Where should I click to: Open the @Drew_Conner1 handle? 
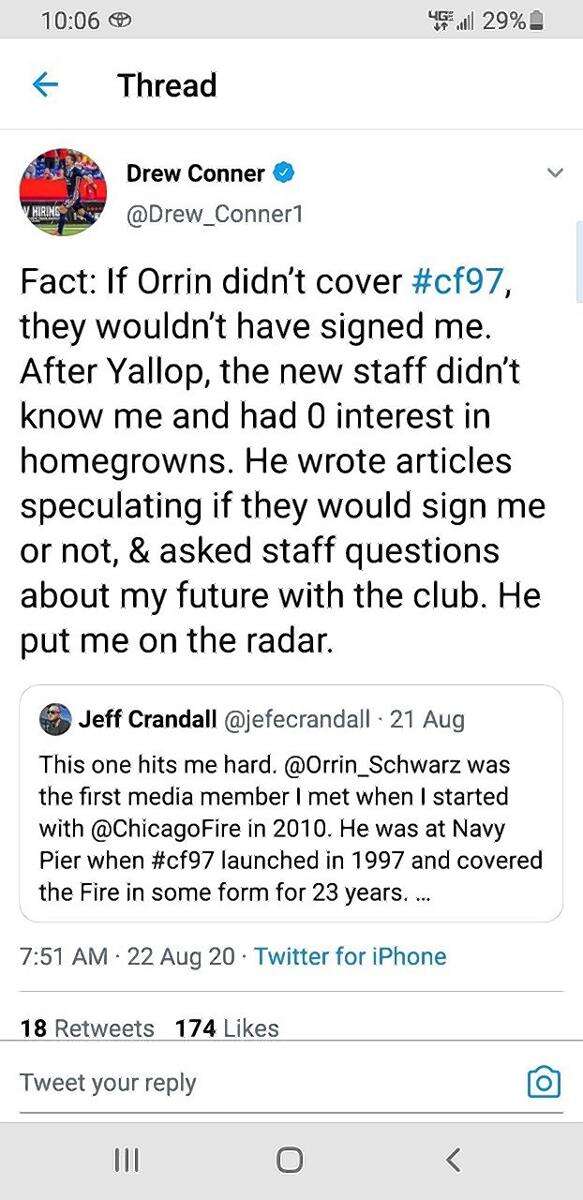[x=214, y=214]
